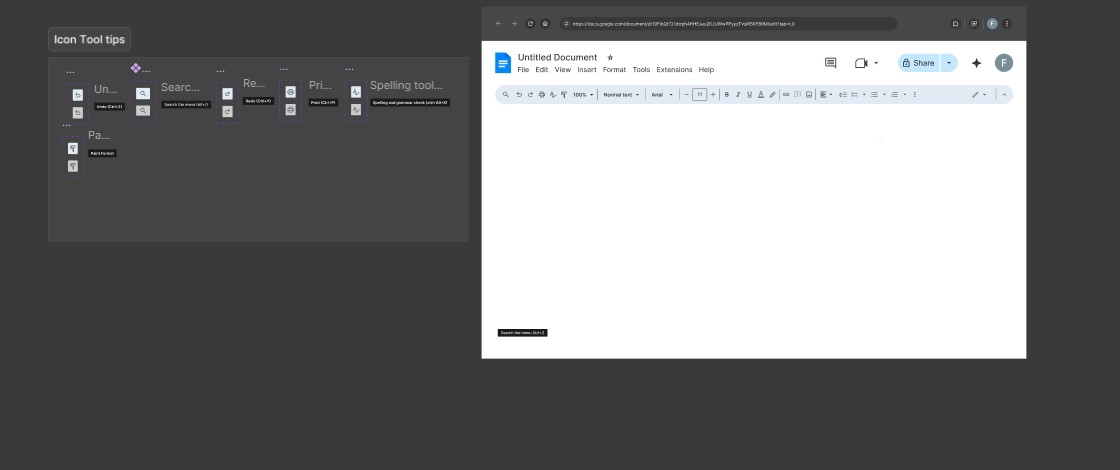This screenshot has width=1120, height=470.
Task: Click the browser home icon
Action: coord(545,24)
